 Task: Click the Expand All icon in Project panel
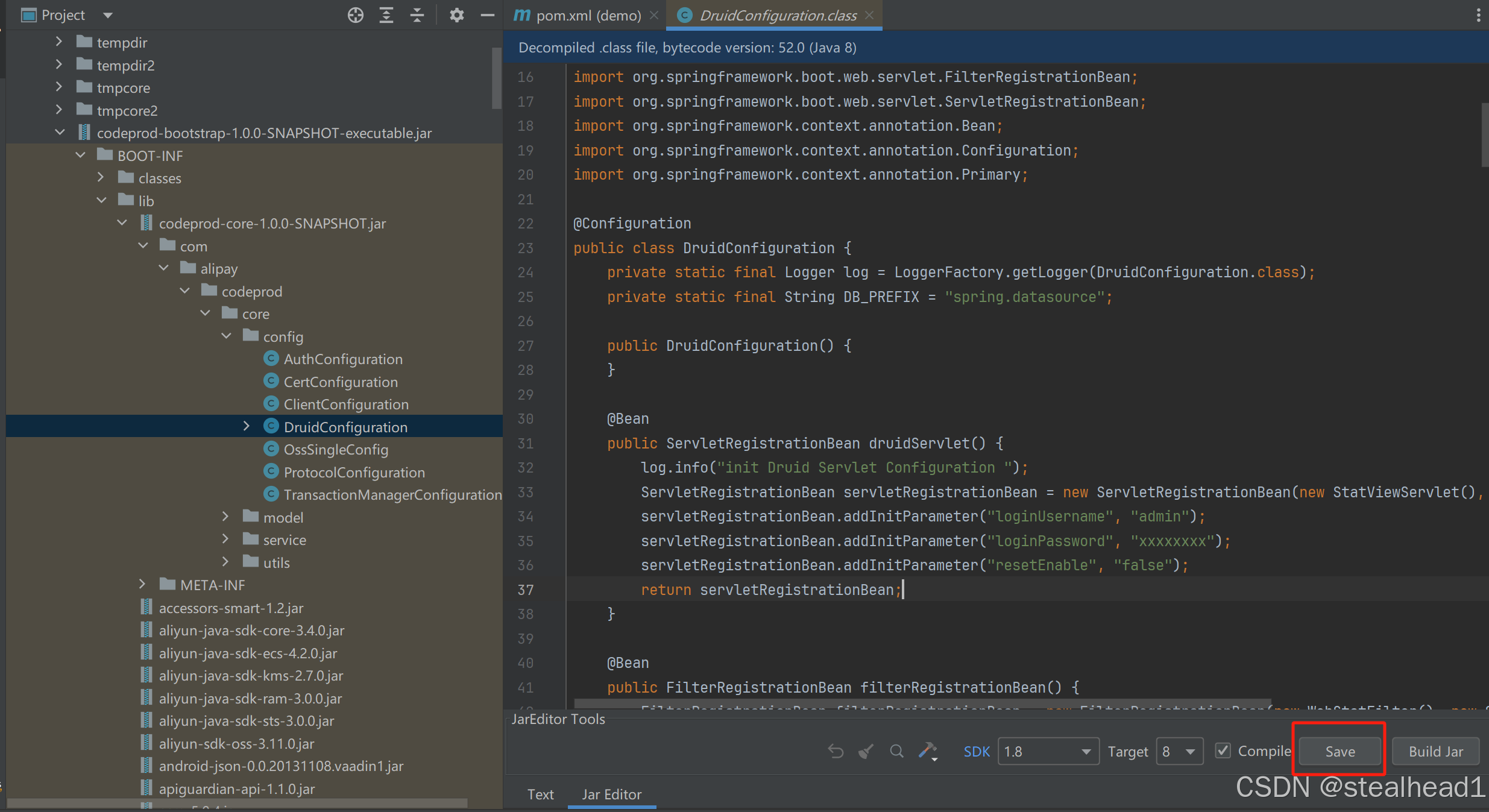click(x=386, y=15)
